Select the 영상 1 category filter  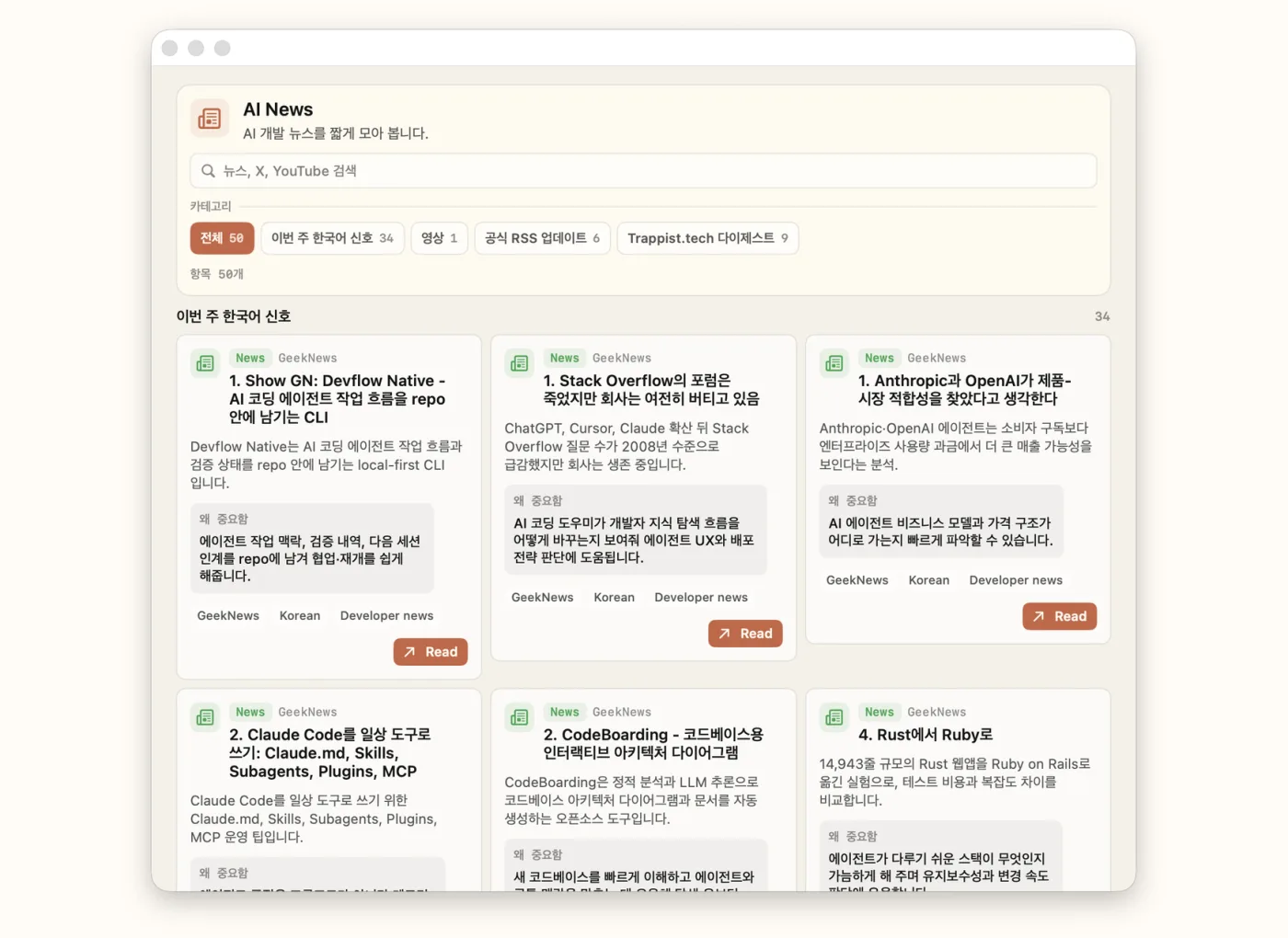pyautogui.click(x=439, y=238)
